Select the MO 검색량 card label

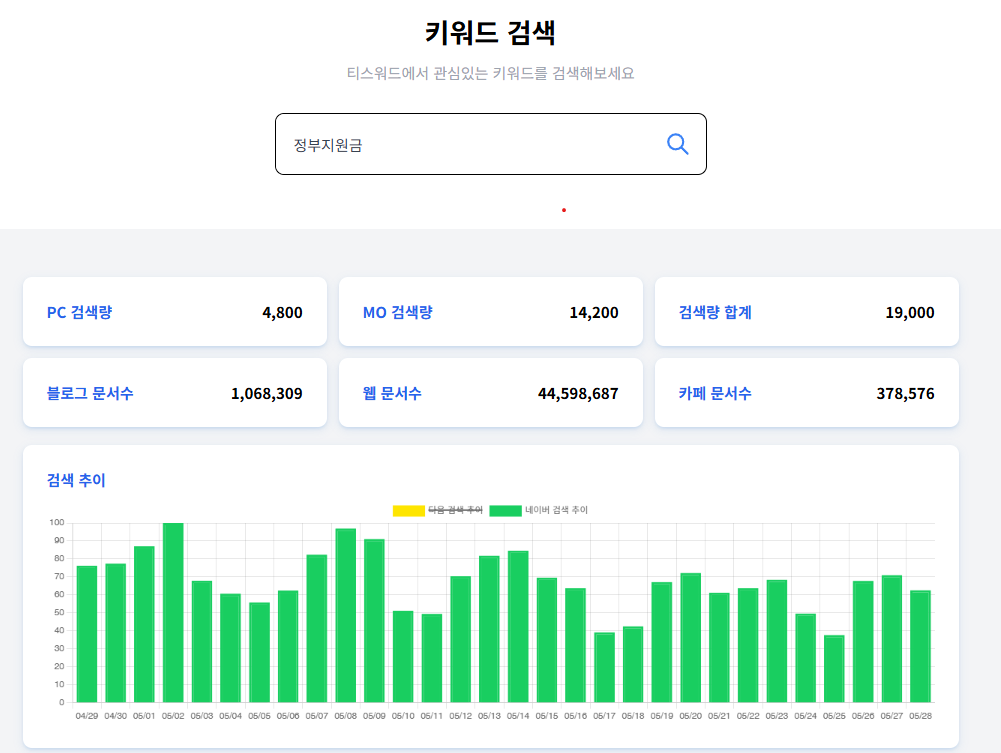click(x=398, y=312)
